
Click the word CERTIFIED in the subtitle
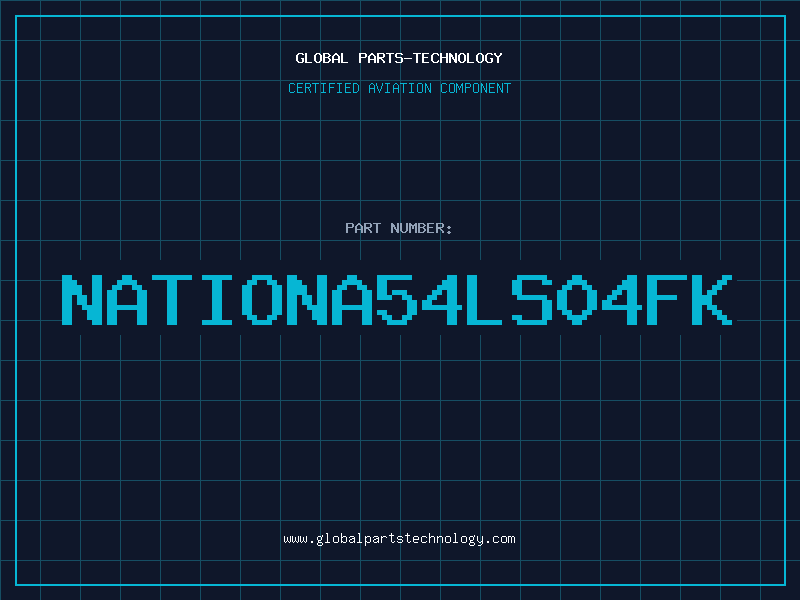(x=324, y=88)
